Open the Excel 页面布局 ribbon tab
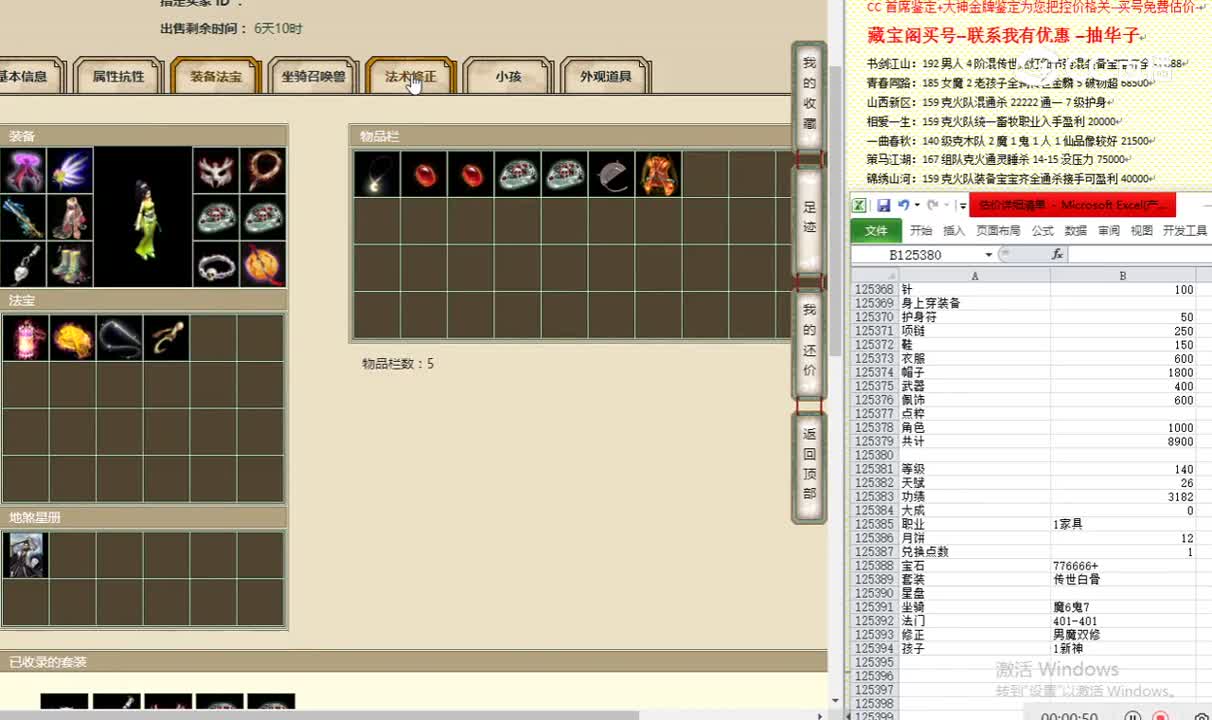This screenshot has width=1212, height=720. click(998, 230)
